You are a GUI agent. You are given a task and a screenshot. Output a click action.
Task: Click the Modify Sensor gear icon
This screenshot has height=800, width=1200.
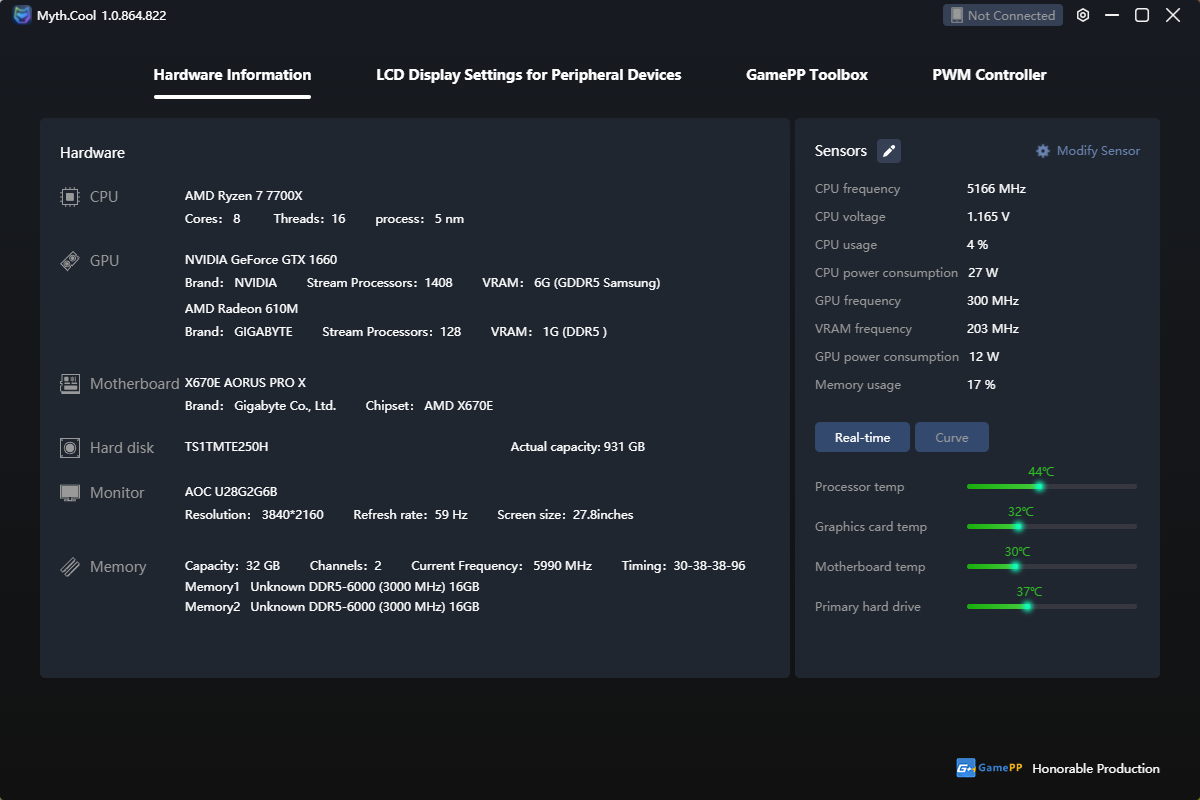(x=1043, y=151)
